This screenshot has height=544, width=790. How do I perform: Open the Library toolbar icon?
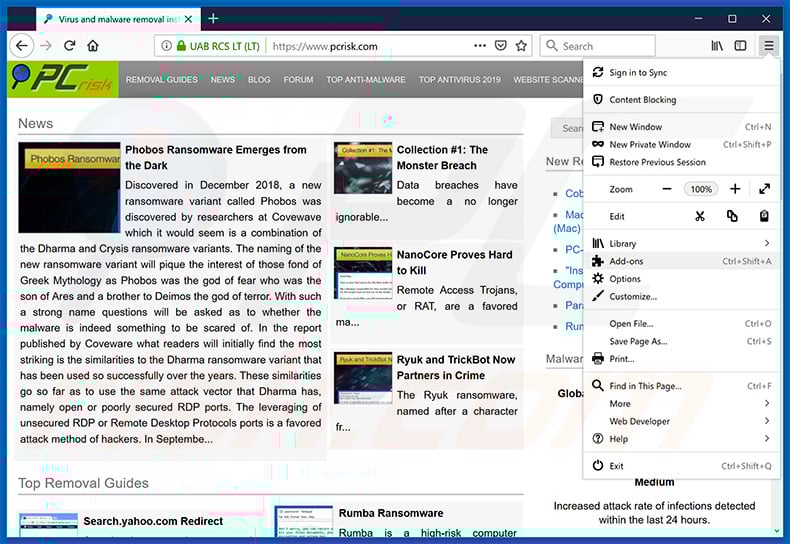[x=717, y=46]
